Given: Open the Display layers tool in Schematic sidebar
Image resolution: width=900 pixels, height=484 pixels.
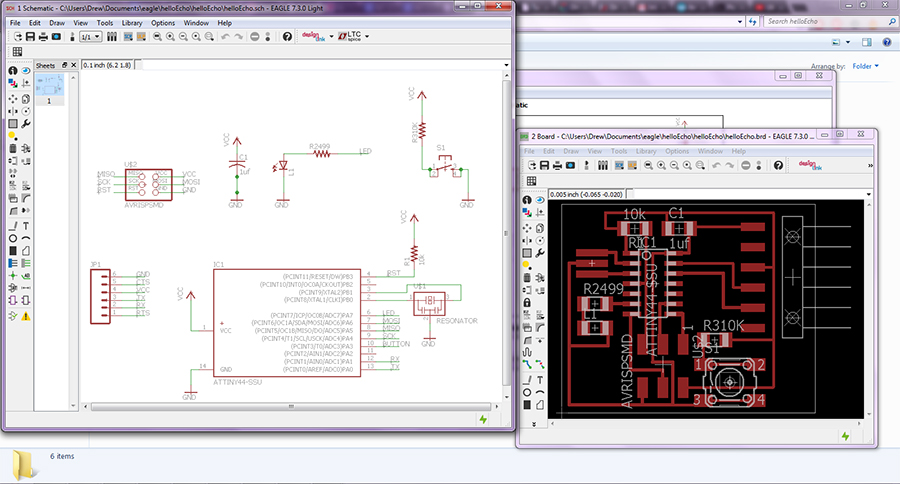Looking at the screenshot, I should click(13, 83).
